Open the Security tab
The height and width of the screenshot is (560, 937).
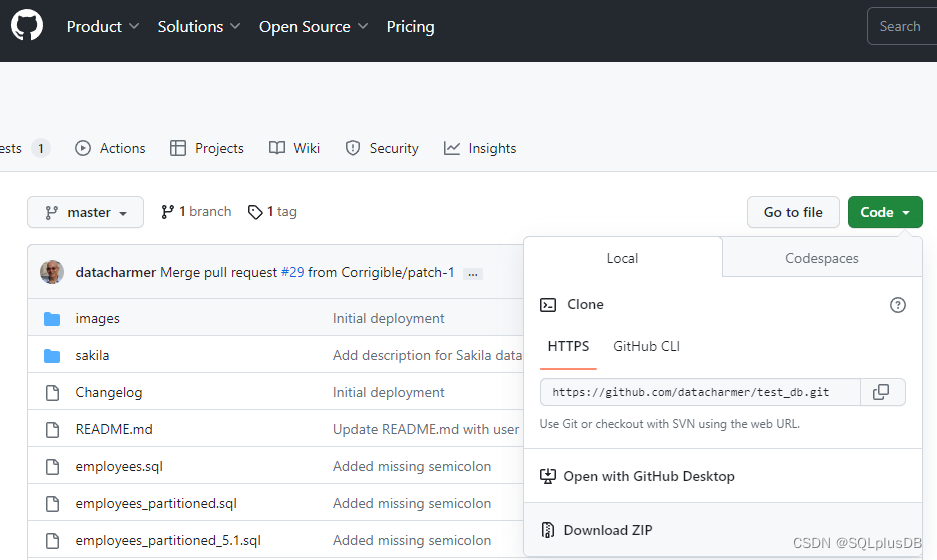(x=382, y=148)
